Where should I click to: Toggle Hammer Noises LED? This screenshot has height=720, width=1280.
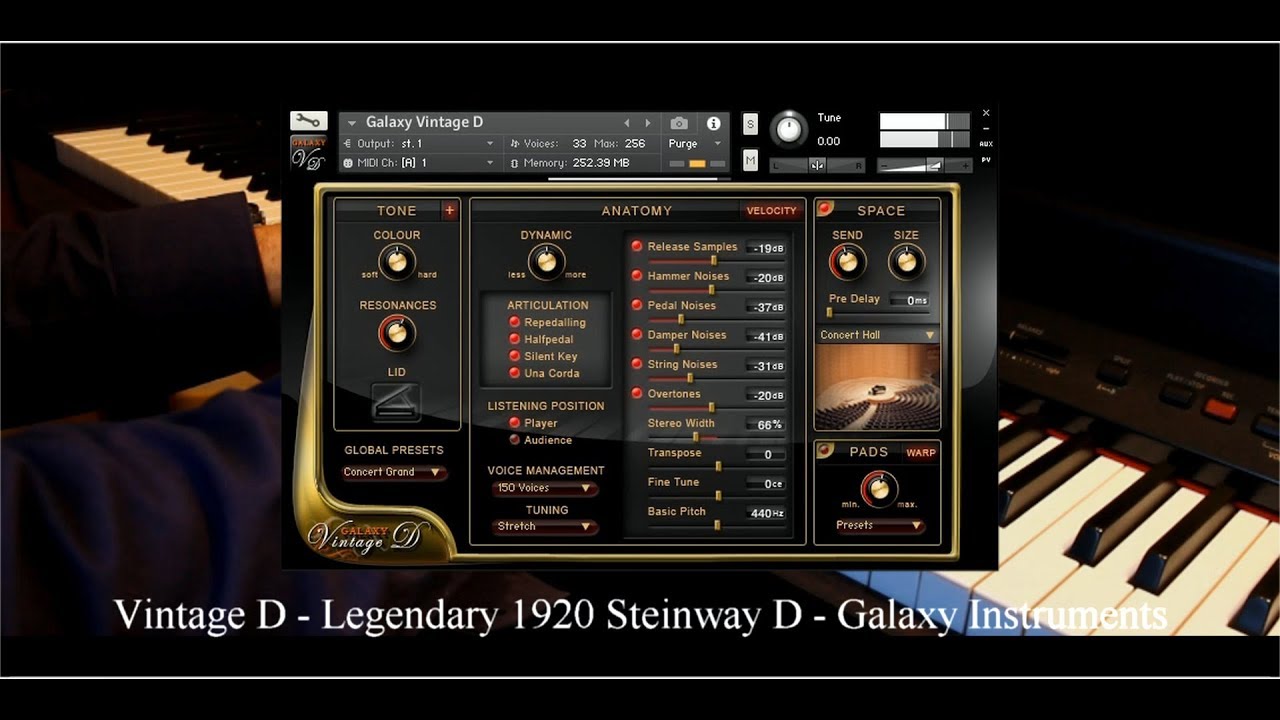pyautogui.click(x=637, y=276)
